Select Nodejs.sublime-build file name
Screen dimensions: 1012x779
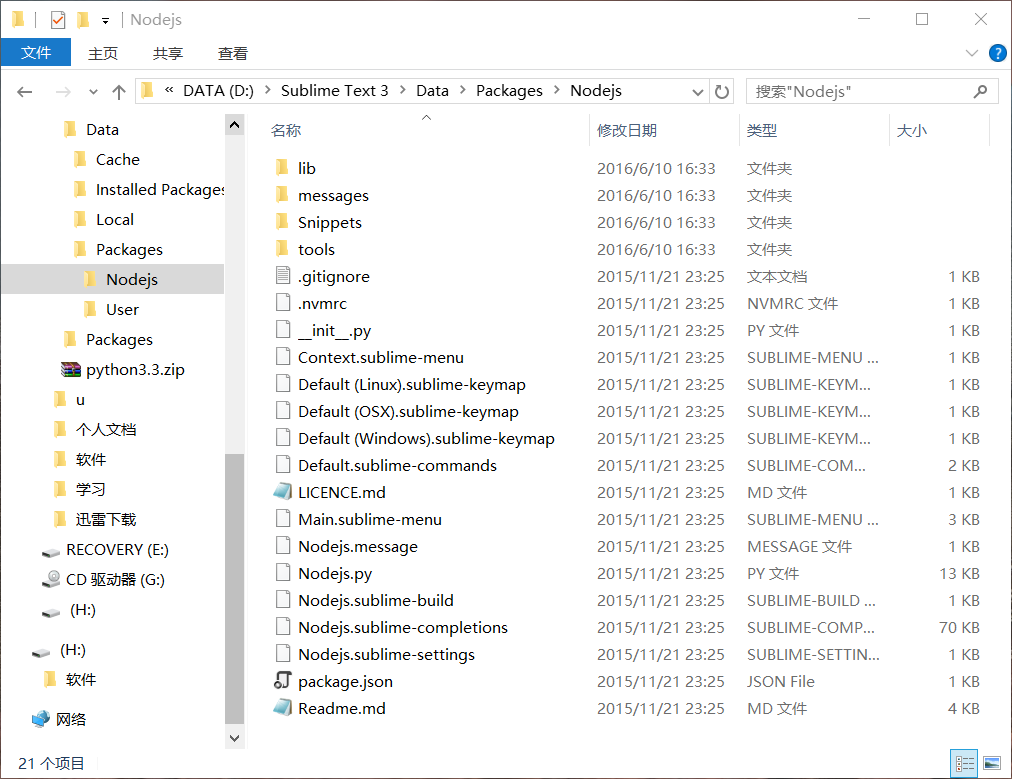coord(376,600)
